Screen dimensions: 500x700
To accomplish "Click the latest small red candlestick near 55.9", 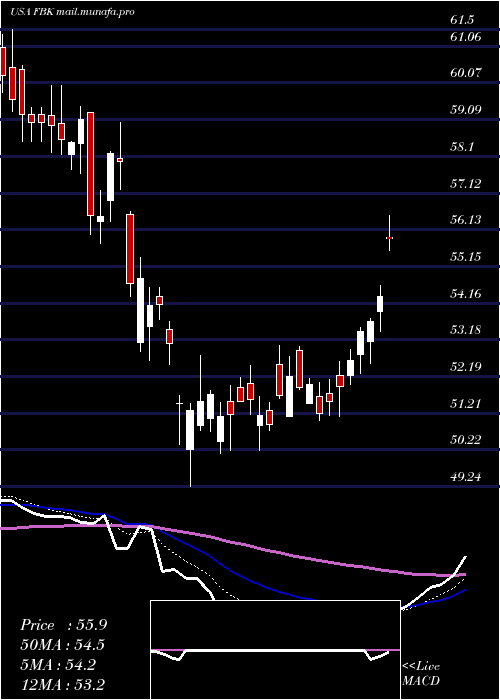I will [389, 238].
